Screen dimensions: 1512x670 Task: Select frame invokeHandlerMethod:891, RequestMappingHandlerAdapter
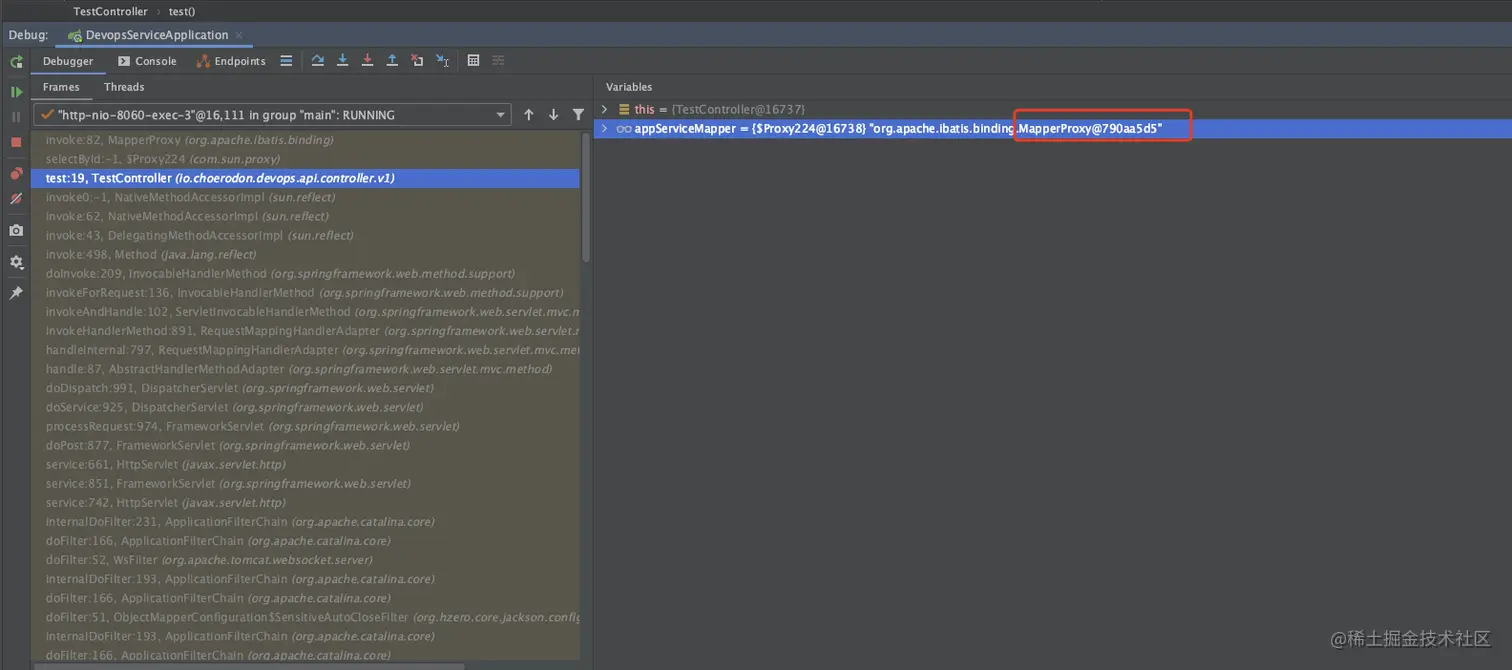point(306,331)
